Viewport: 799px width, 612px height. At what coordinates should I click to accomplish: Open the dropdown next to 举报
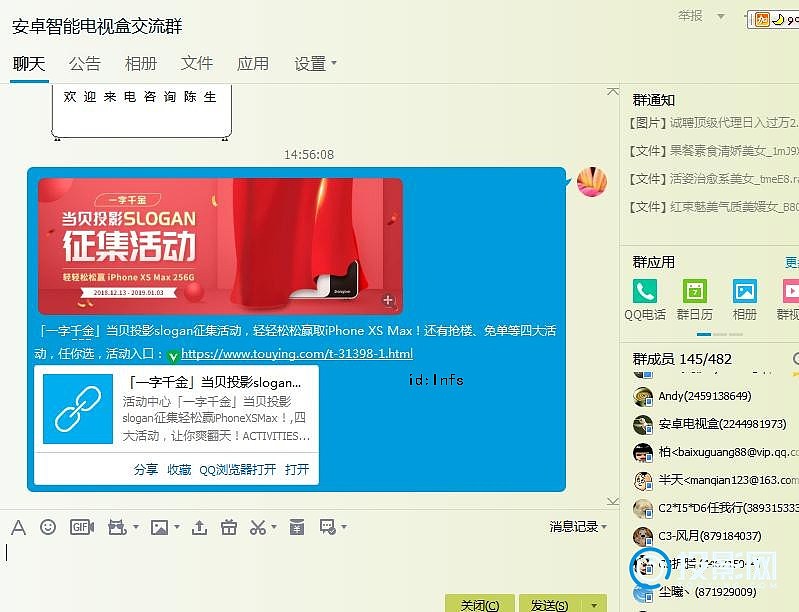click(721, 16)
